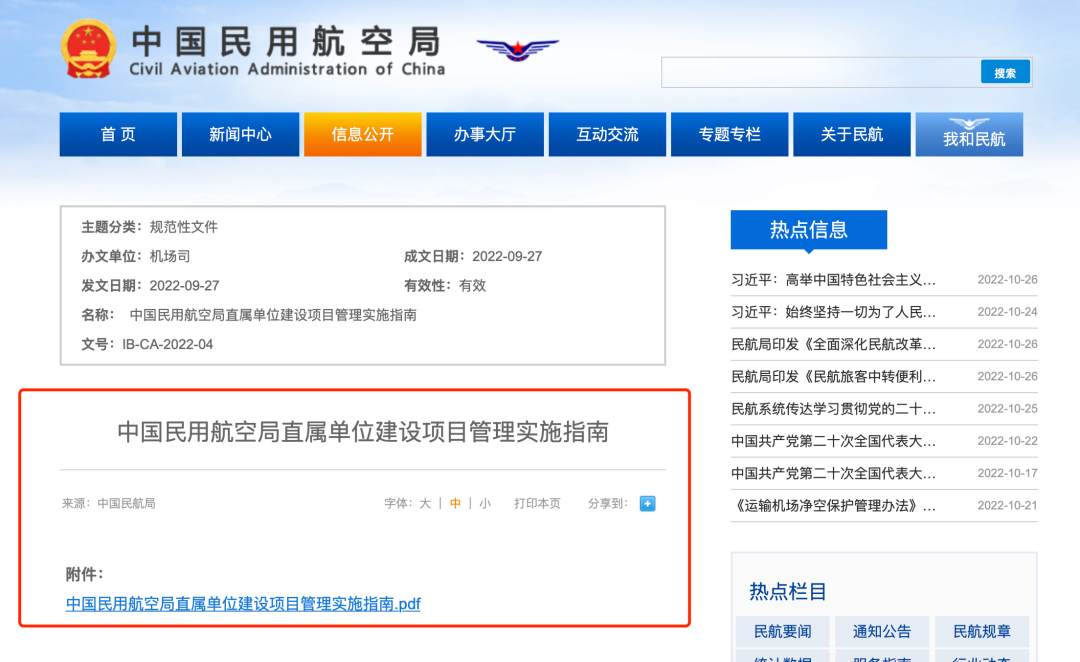1080x662 pixels.
Task: Open the attachment PDF link 实施指南.pdf
Action: click(243, 604)
